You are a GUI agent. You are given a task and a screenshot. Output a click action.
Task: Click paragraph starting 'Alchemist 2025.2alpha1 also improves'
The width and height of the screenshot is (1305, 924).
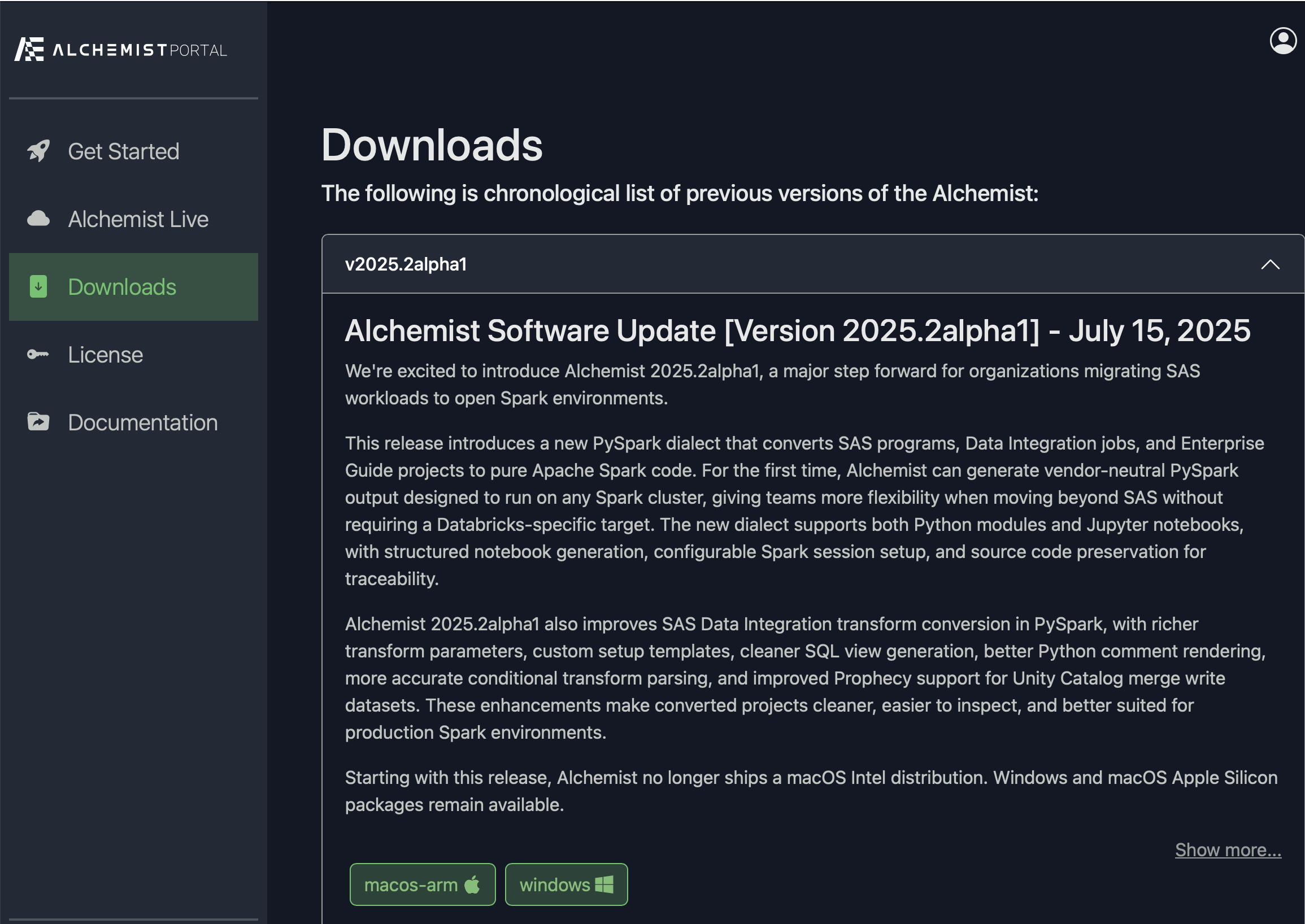804,678
